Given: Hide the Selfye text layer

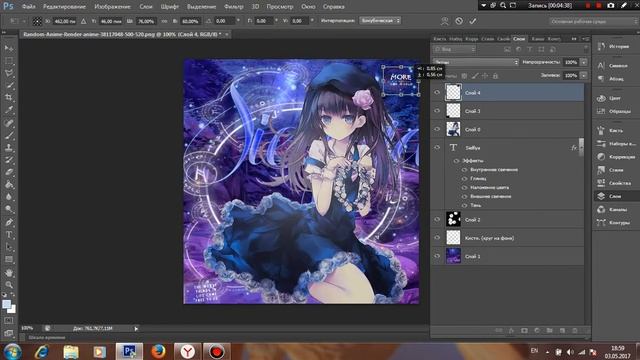Looking at the screenshot, I should point(437,148).
